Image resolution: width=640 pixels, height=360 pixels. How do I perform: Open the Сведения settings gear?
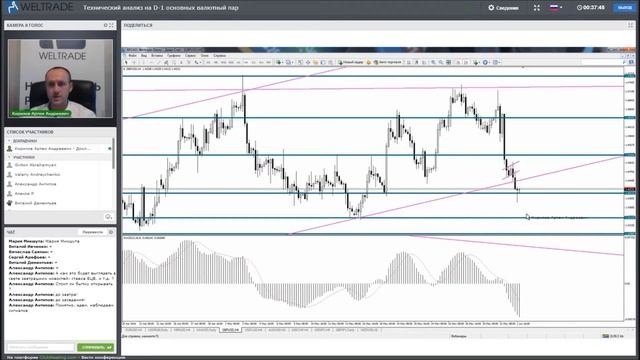(x=491, y=7)
